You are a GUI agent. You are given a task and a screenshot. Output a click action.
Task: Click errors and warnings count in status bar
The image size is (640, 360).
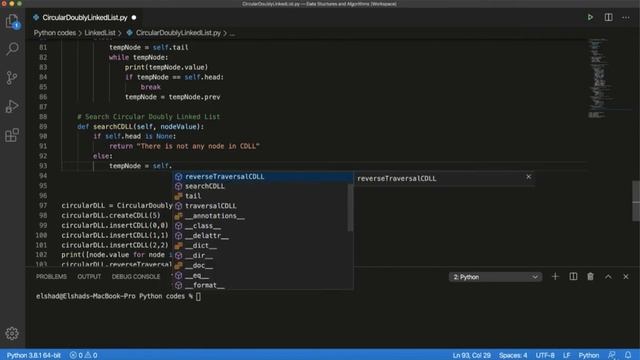pyautogui.click(x=83, y=355)
